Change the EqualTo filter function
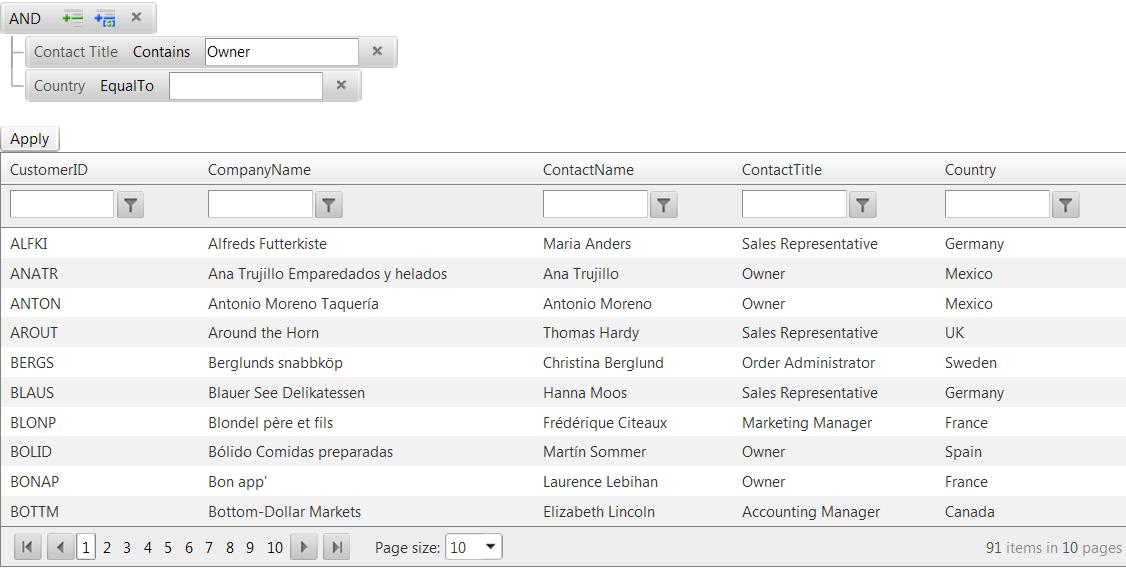Image resolution: width=1126 pixels, height=578 pixels. tap(127, 86)
